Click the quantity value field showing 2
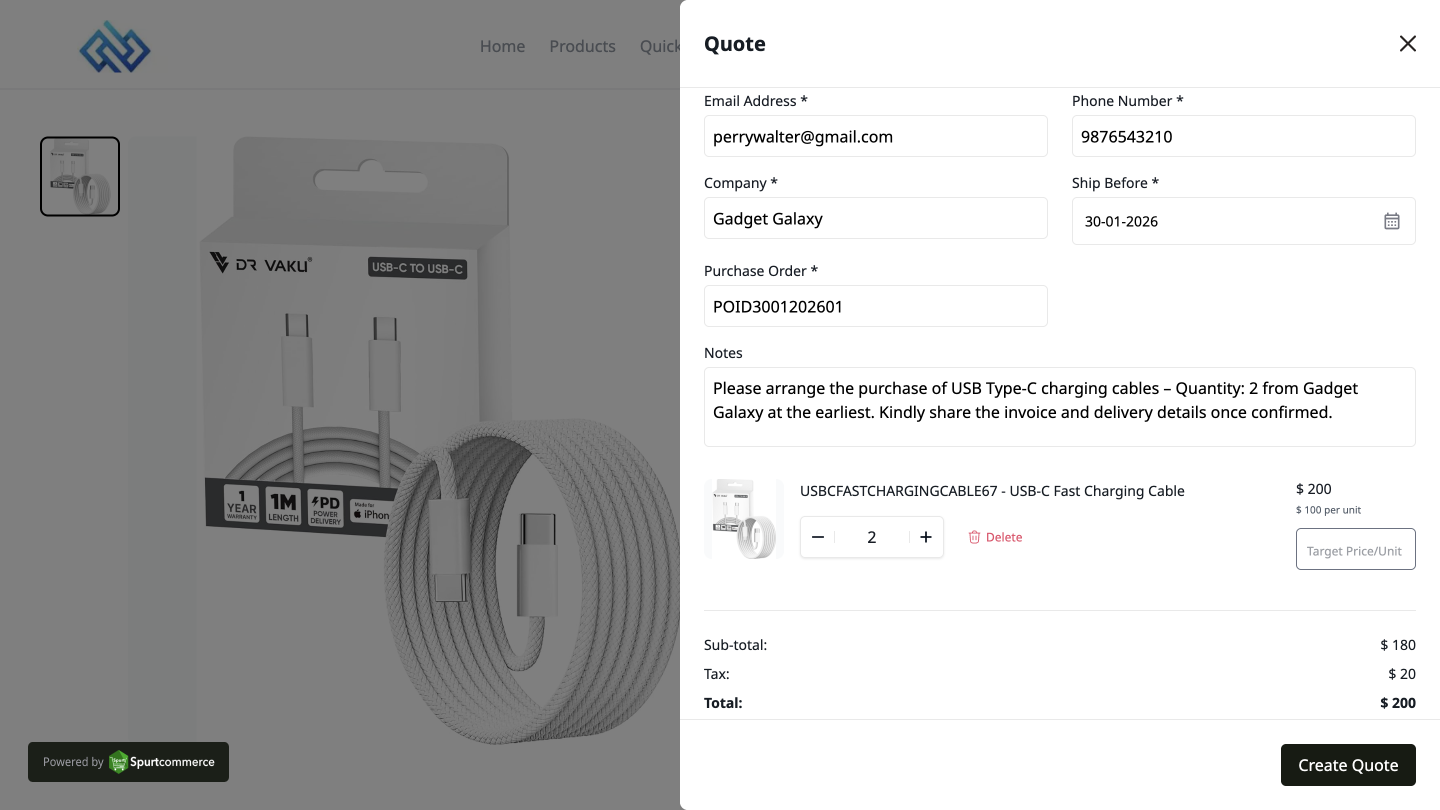The image size is (1440, 810). [871, 537]
